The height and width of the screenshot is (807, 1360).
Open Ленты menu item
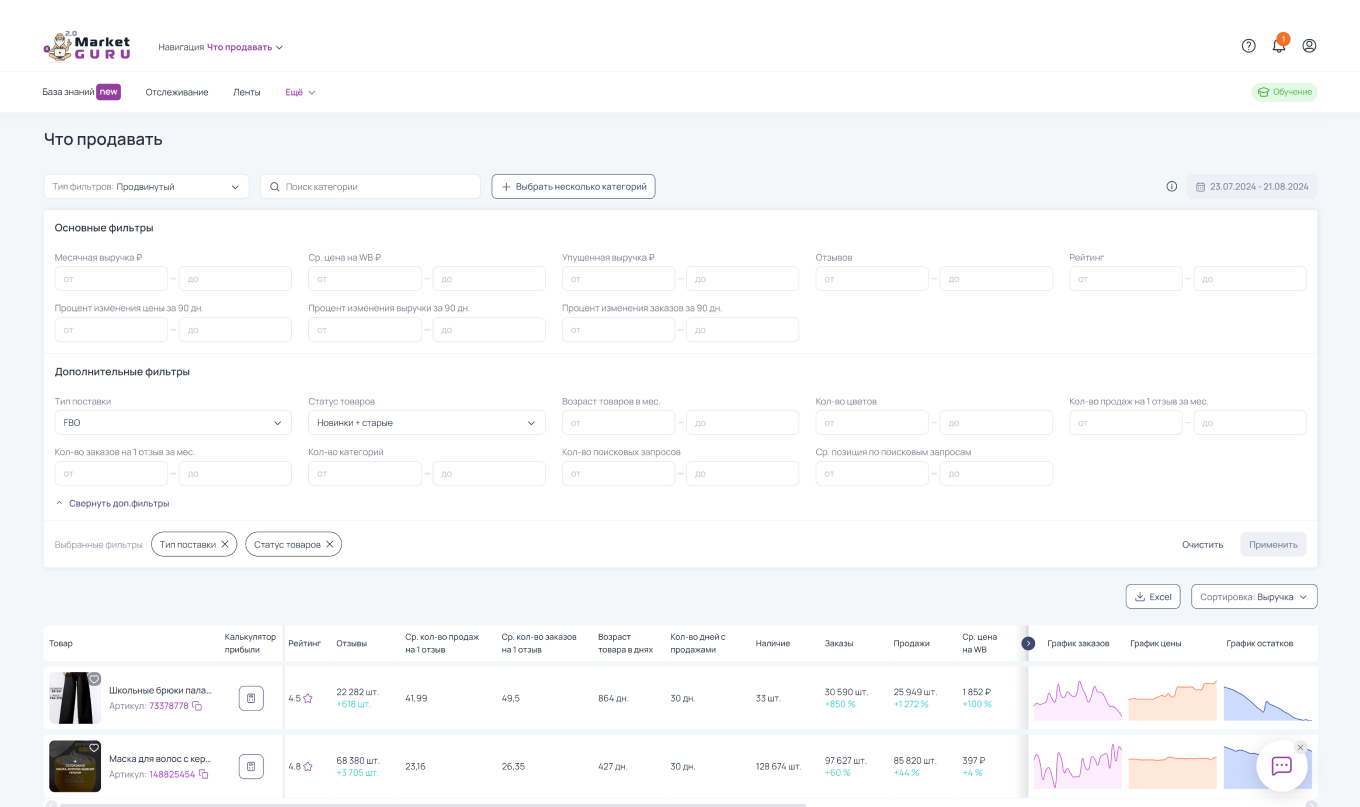pos(247,92)
